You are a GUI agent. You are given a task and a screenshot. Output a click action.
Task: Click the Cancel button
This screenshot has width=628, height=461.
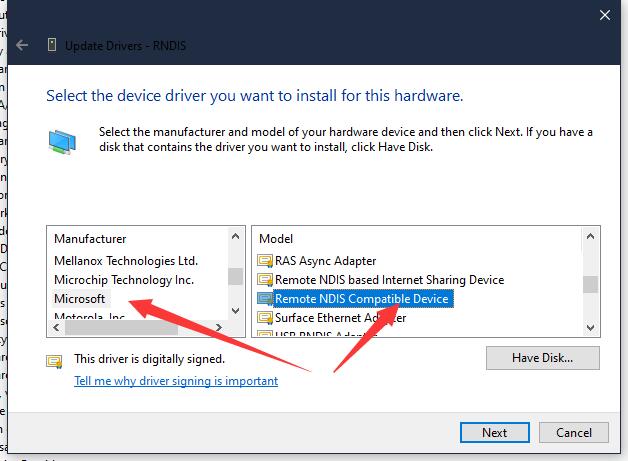tap(574, 433)
